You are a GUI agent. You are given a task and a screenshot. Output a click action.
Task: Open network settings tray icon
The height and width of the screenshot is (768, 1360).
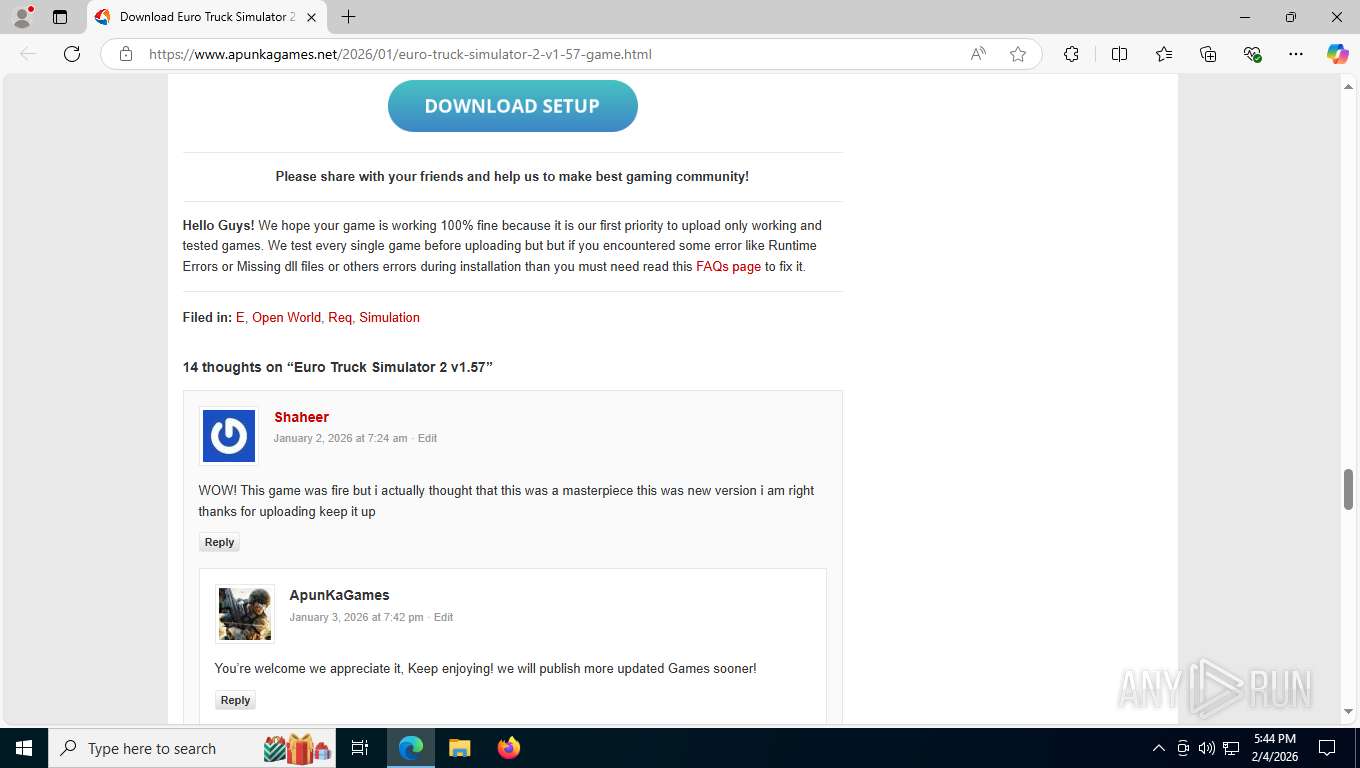[x=1232, y=748]
